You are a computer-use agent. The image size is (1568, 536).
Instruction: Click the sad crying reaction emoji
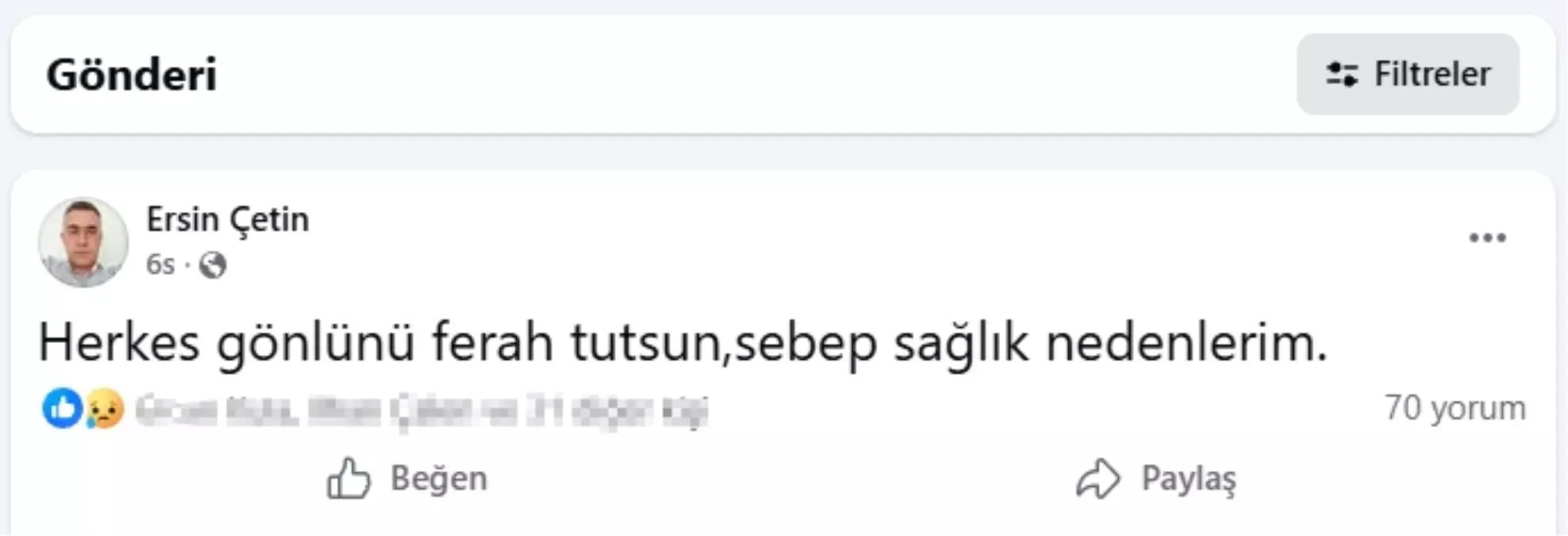tap(105, 410)
